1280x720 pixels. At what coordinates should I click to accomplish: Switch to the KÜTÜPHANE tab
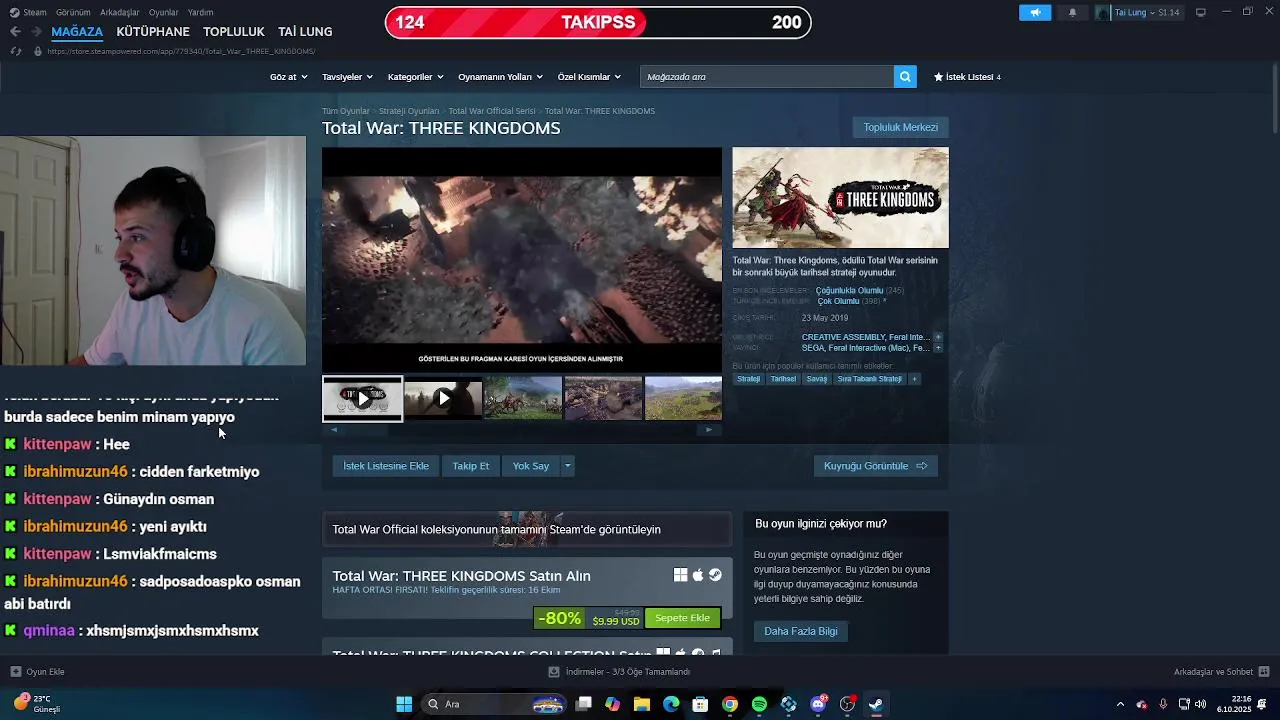(x=153, y=32)
